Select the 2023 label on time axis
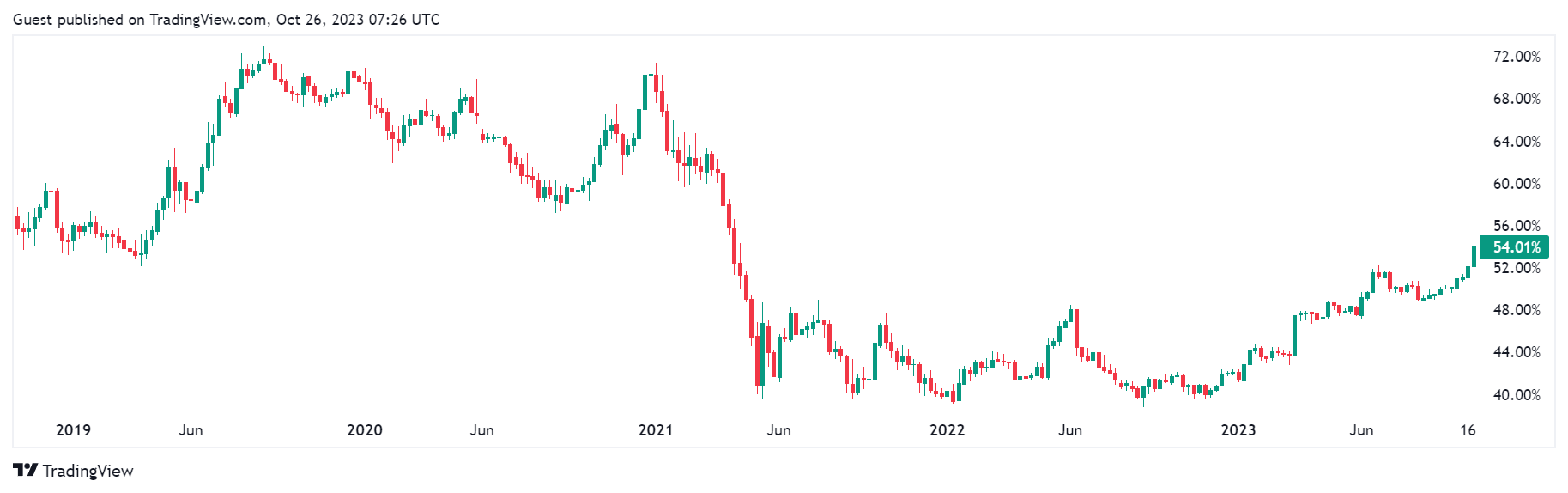 point(1238,430)
